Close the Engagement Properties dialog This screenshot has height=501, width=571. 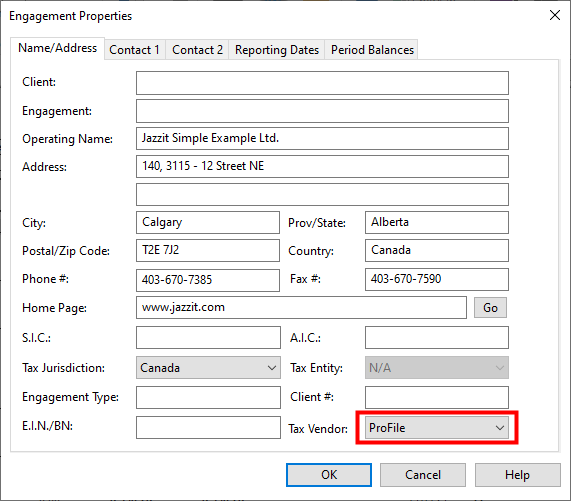555,15
